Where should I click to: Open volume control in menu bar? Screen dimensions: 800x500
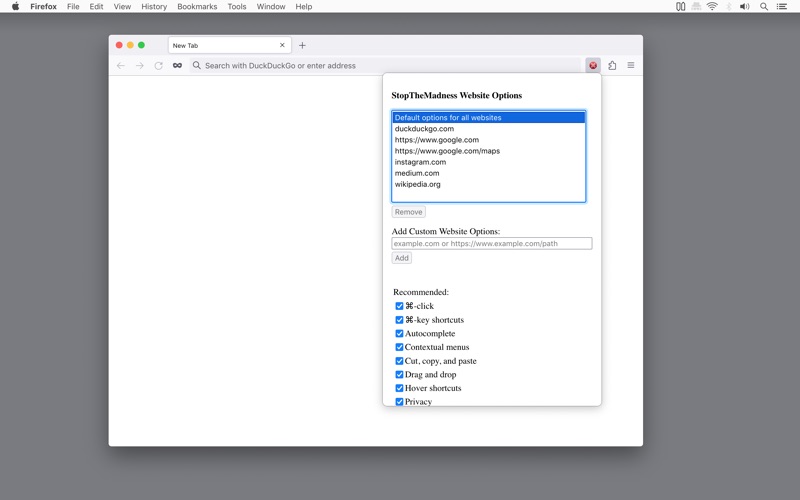[745, 7]
